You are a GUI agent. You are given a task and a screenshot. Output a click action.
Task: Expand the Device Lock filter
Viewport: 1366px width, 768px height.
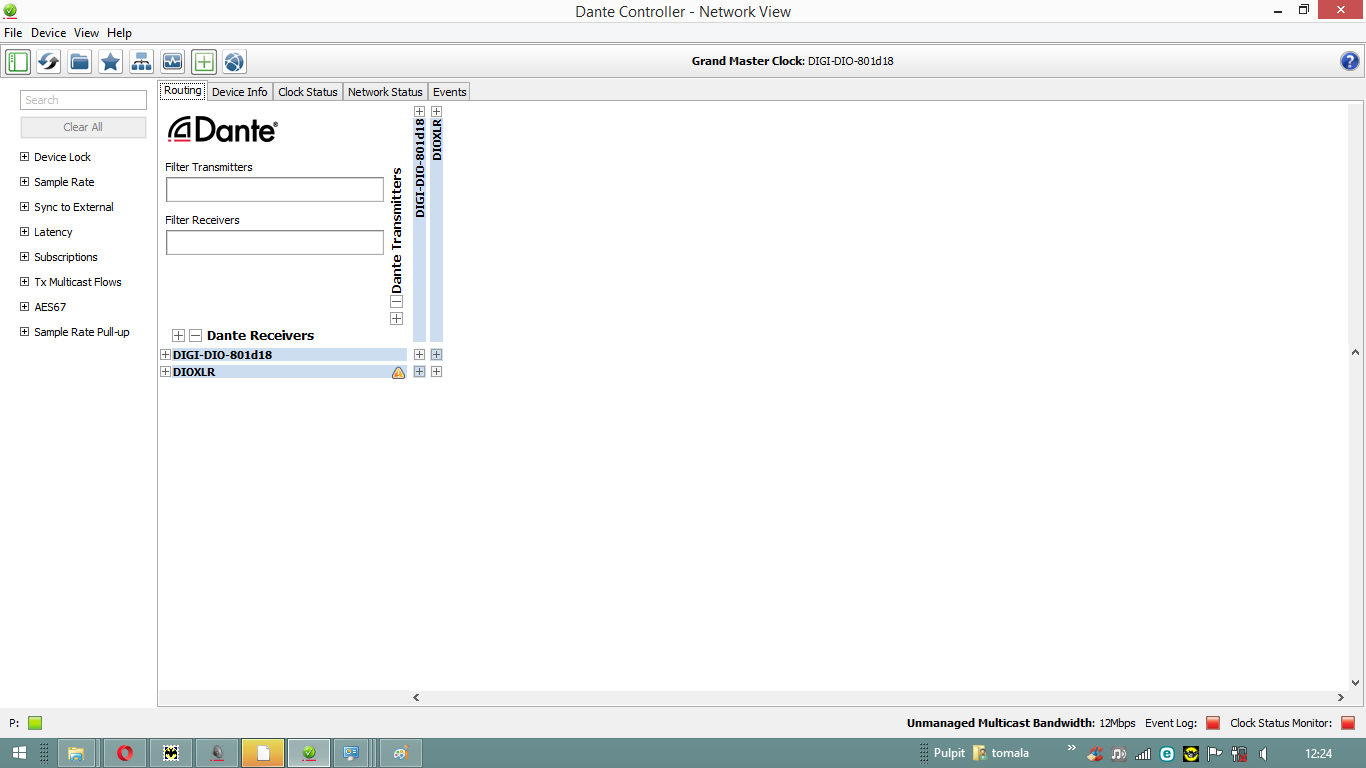pyautogui.click(x=25, y=157)
